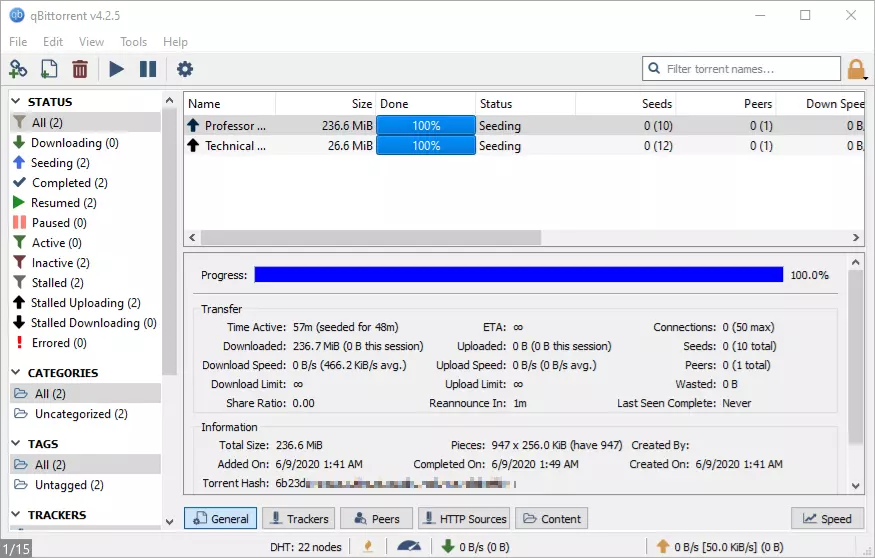Screen dimensions: 875x558
Task: Click the Delete torrent trash icon
Action: (80, 69)
